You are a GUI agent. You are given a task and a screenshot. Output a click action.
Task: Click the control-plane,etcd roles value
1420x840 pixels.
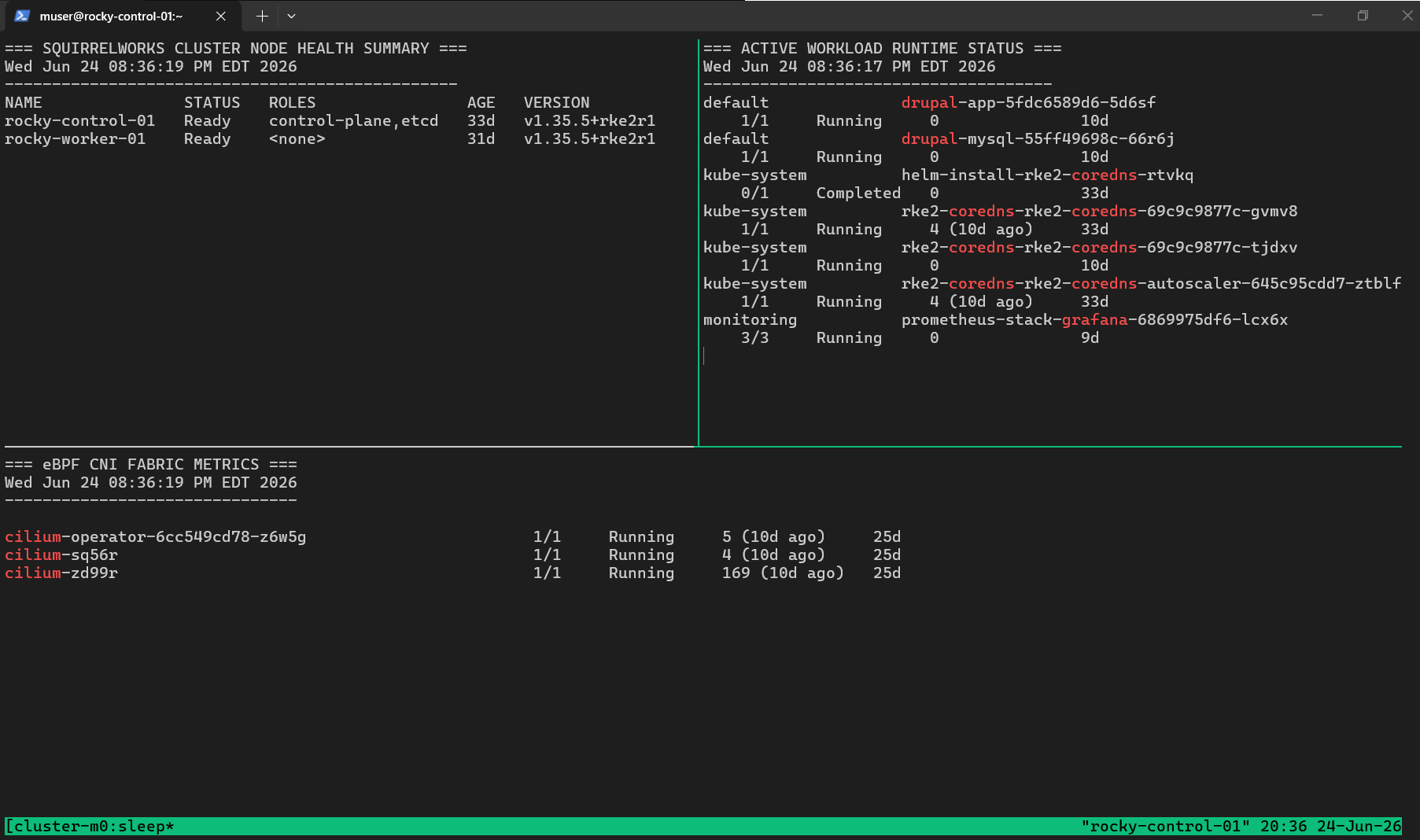point(354,121)
